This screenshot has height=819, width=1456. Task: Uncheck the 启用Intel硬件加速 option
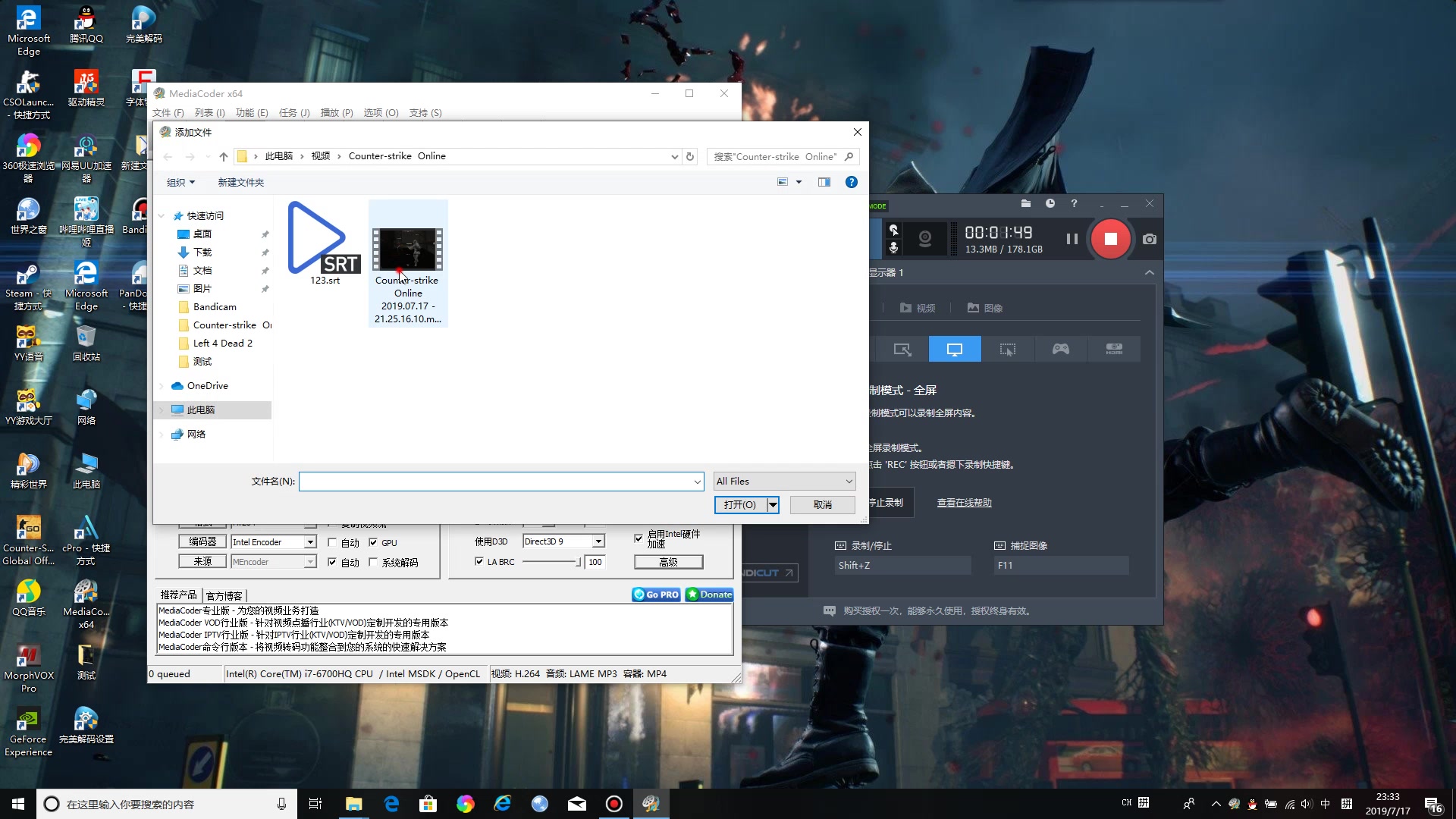click(x=639, y=537)
